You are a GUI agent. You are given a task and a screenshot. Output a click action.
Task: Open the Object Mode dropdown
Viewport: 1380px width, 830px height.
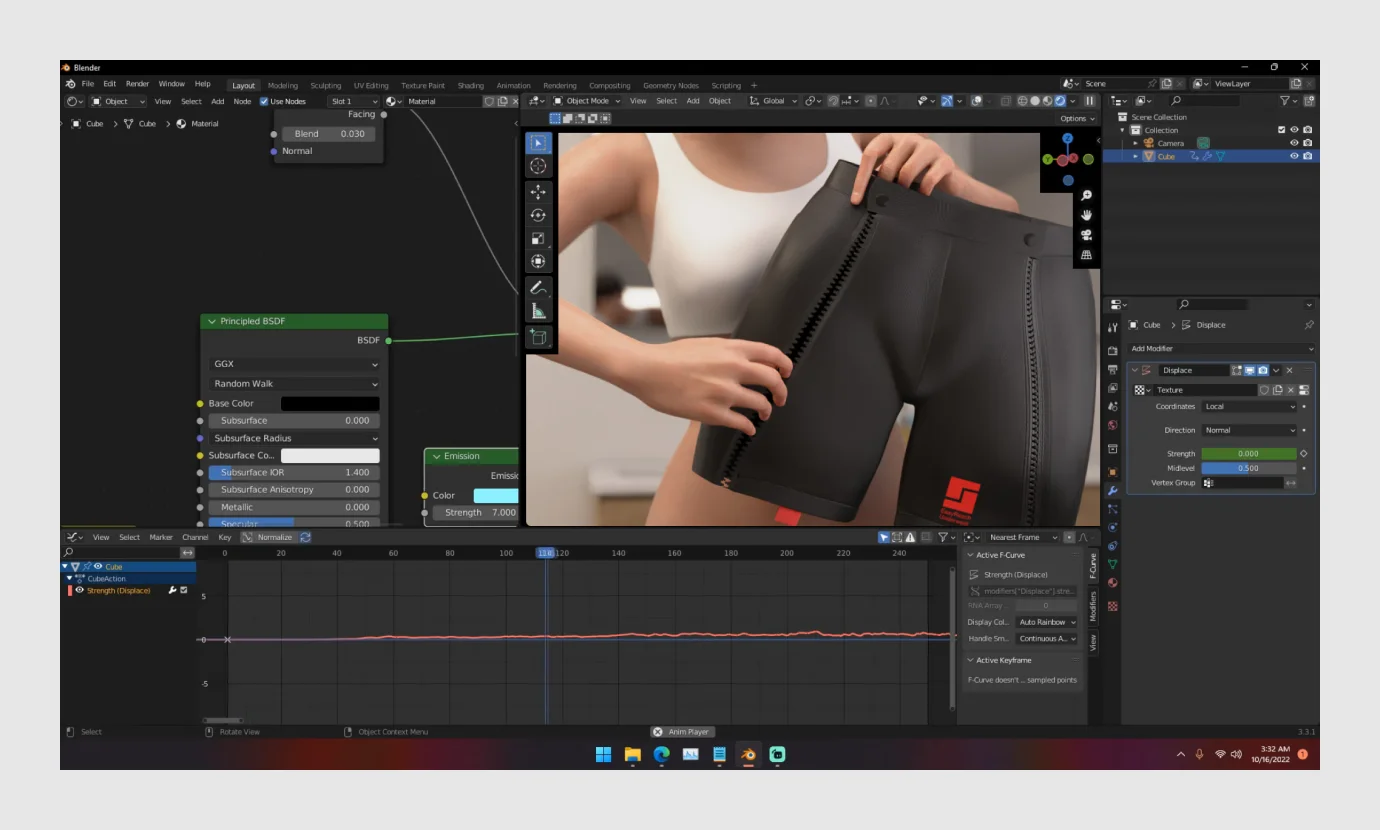pyautogui.click(x=586, y=101)
